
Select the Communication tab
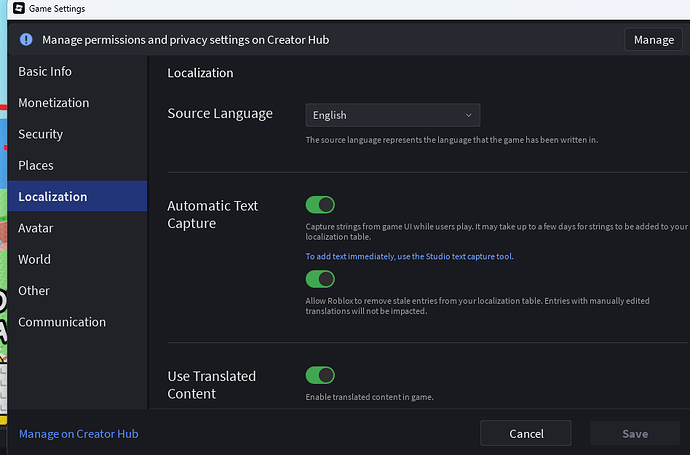click(x=62, y=322)
